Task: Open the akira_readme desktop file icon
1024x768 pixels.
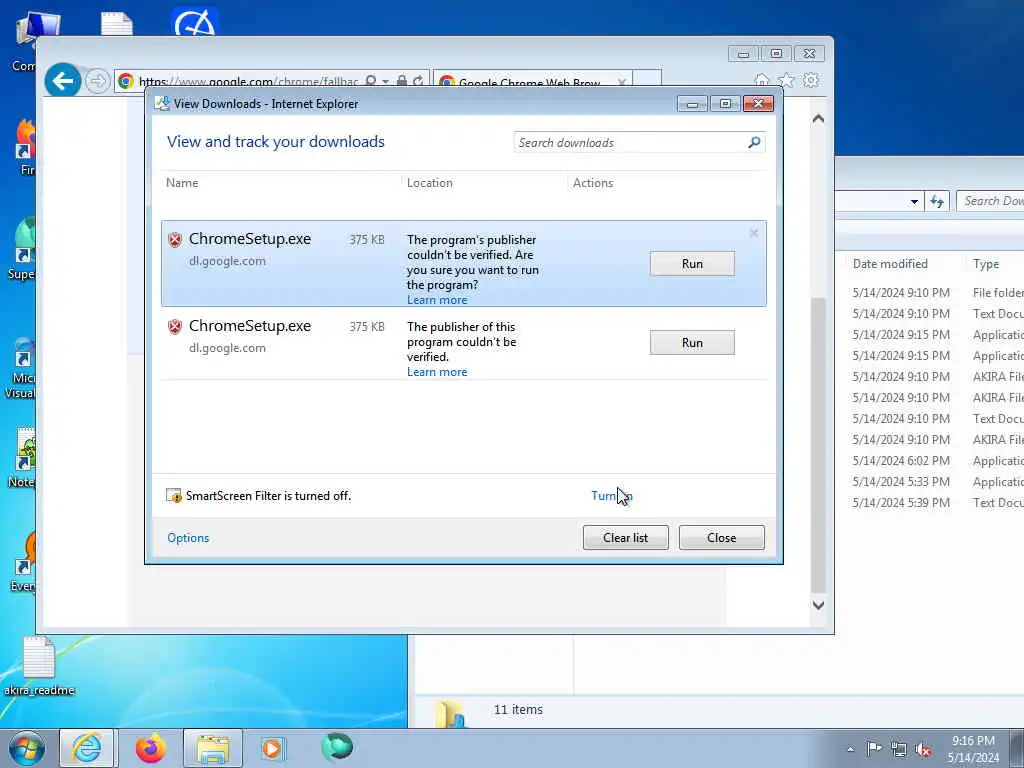Action: (x=39, y=665)
